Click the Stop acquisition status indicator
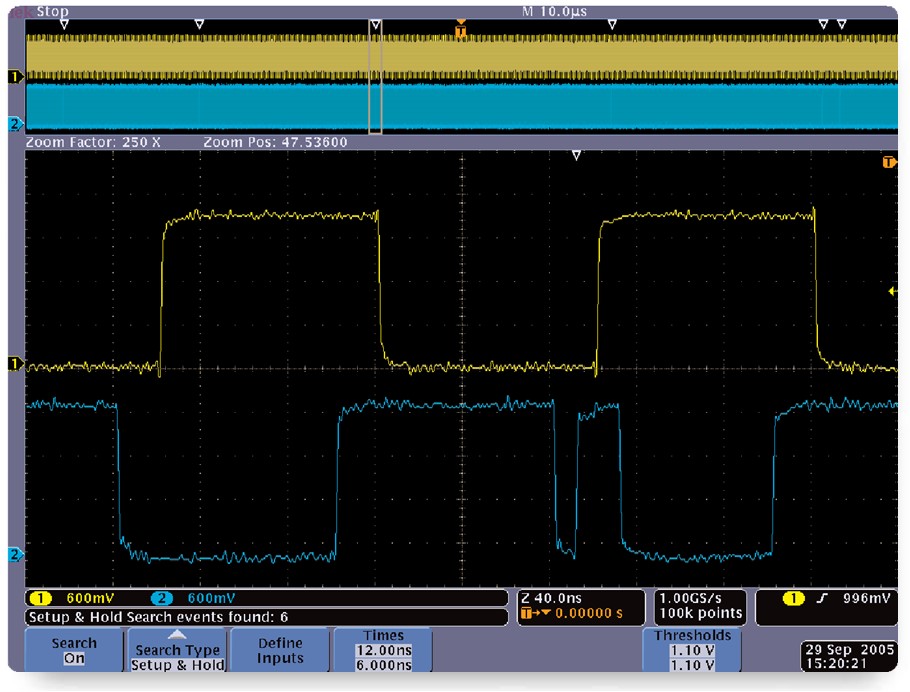 [x=52, y=12]
